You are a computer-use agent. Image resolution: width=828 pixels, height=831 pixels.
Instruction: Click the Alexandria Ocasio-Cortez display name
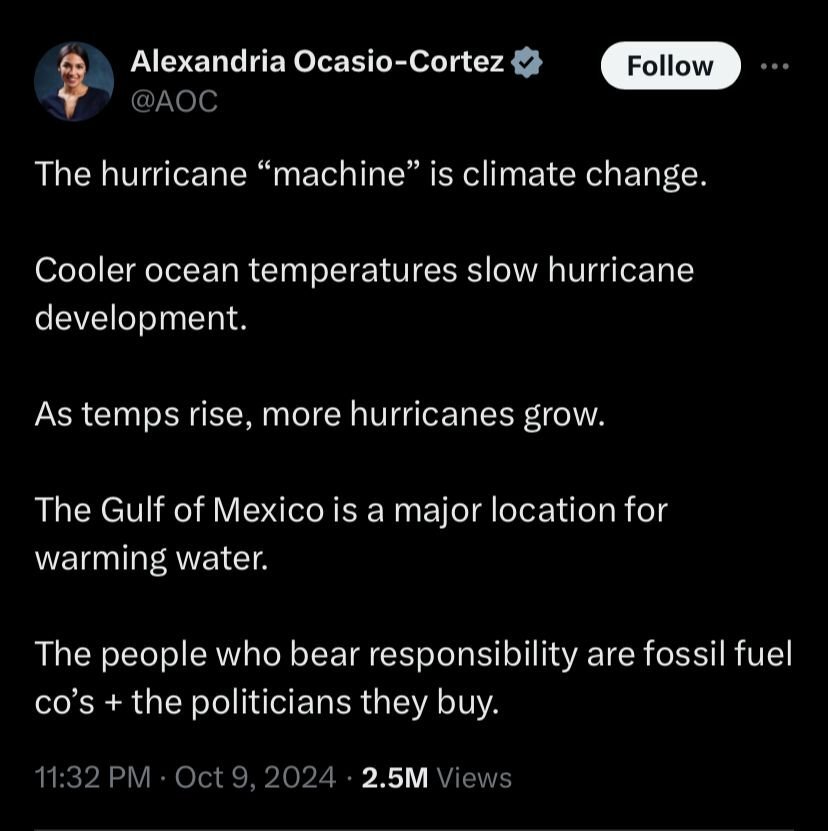[x=318, y=64]
